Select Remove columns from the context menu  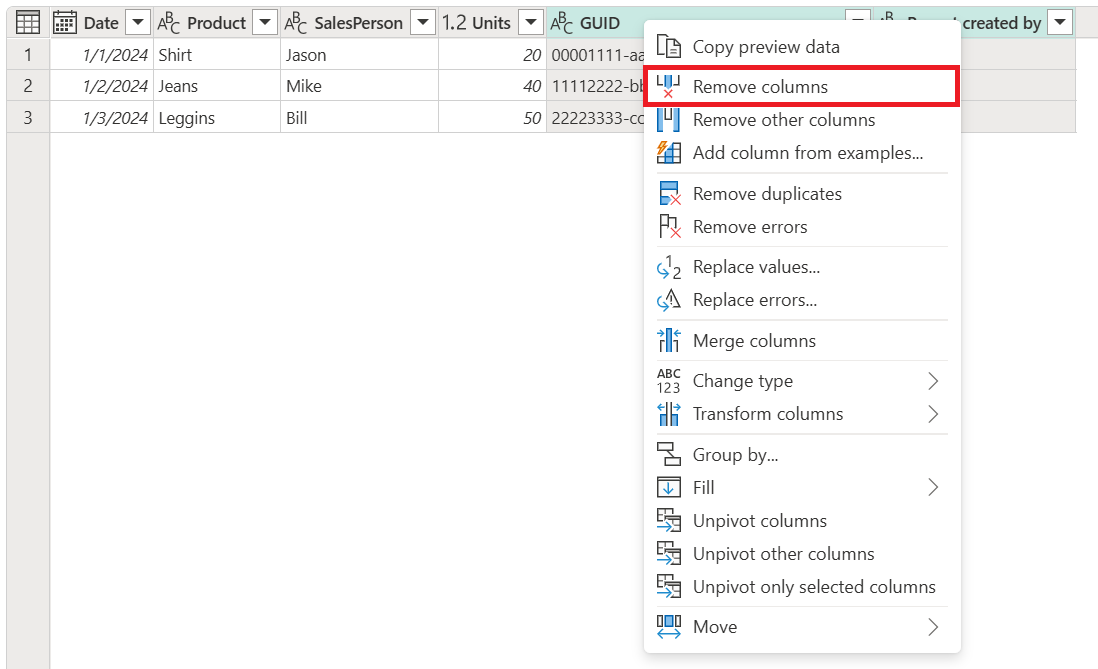point(762,86)
